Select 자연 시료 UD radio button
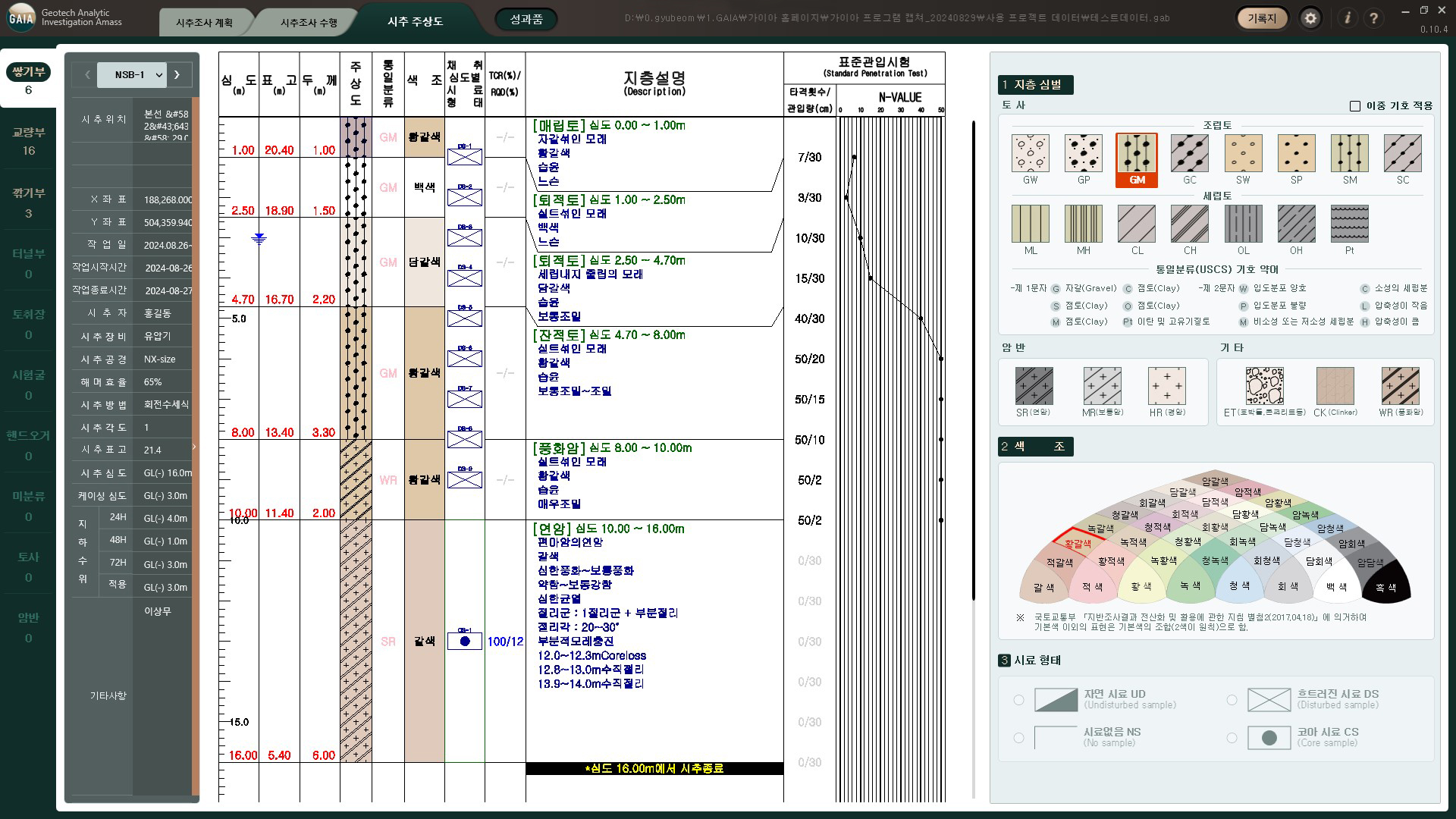The image size is (1456, 819). (1018, 700)
